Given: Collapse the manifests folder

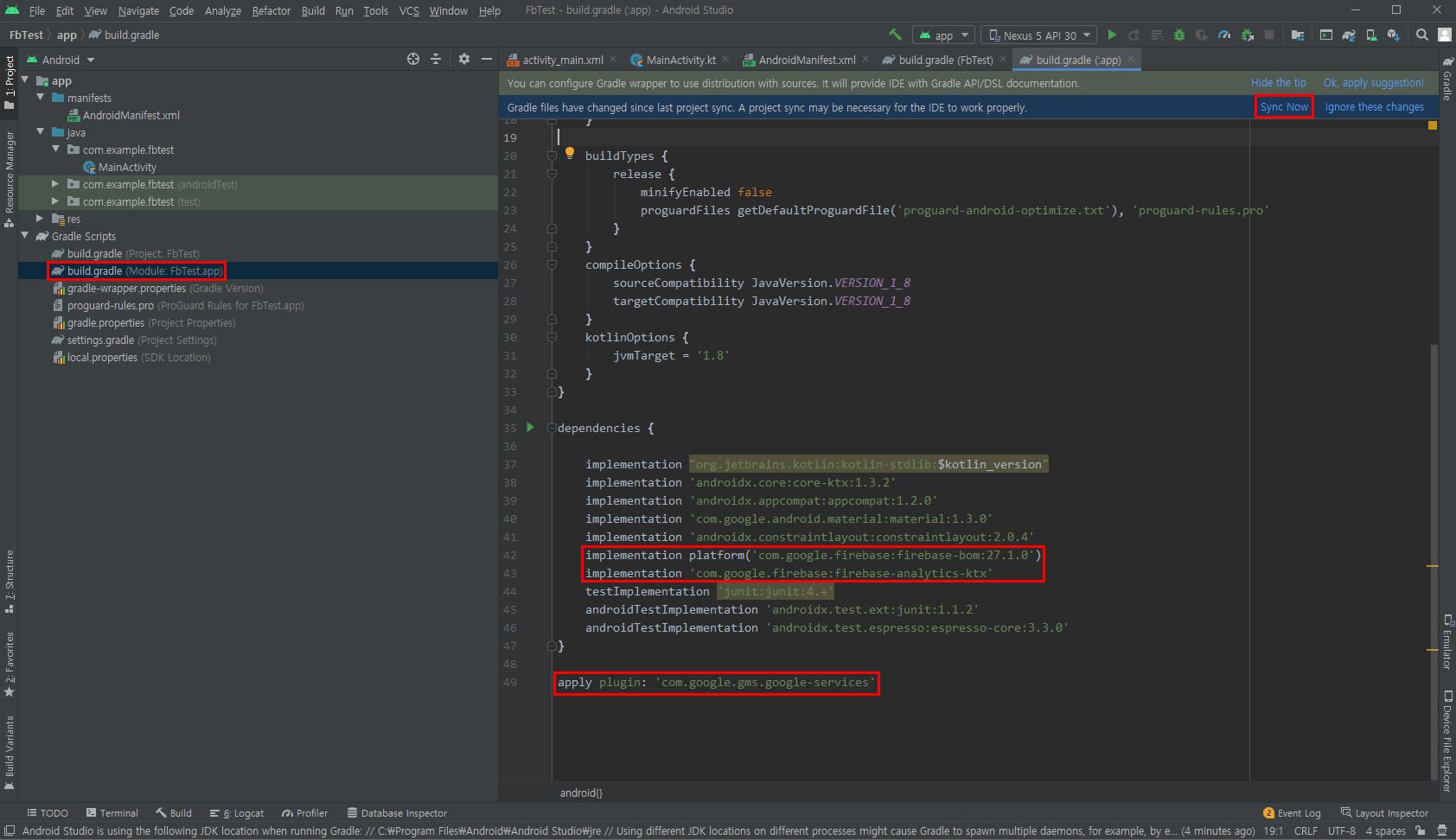Looking at the screenshot, I should click(41, 97).
